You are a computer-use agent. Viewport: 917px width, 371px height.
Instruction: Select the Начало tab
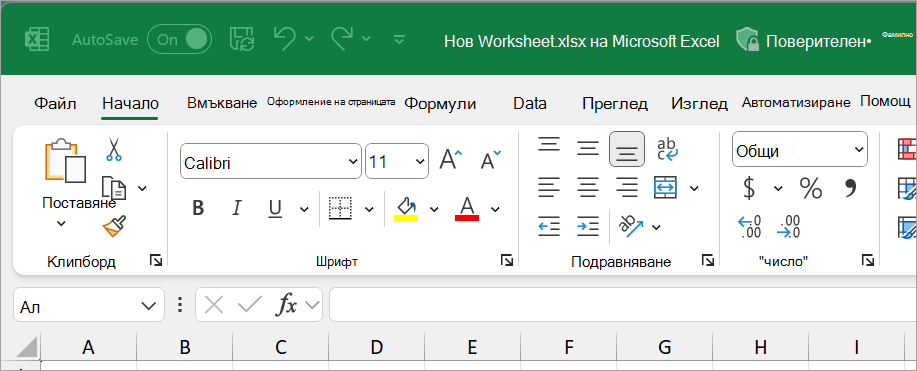click(130, 104)
